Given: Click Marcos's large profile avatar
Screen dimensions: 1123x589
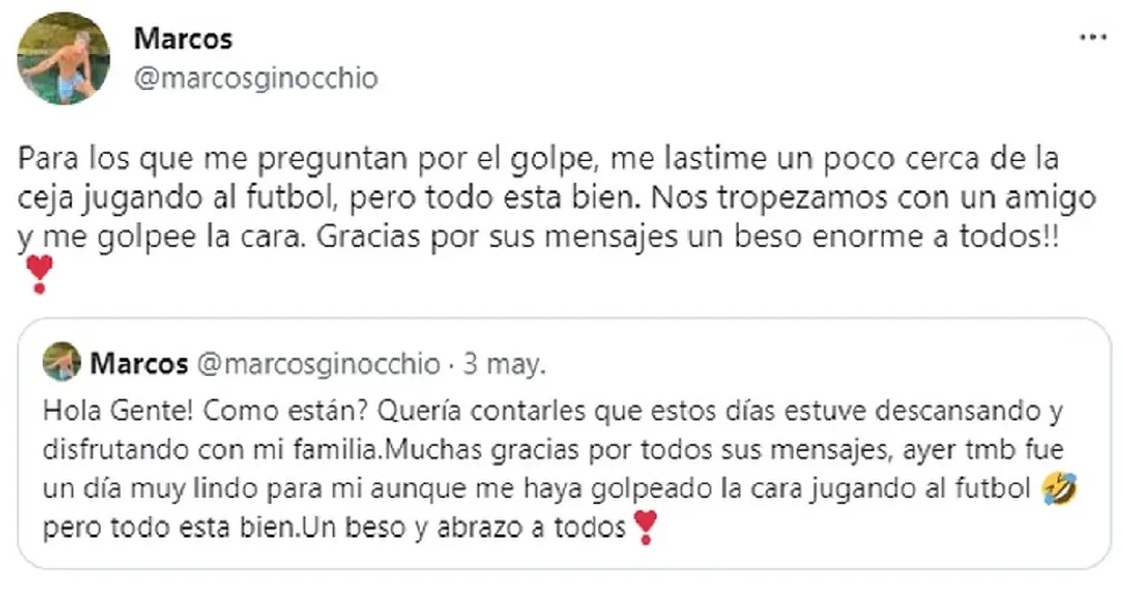Looking at the screenshot, I should pos(63,58).
